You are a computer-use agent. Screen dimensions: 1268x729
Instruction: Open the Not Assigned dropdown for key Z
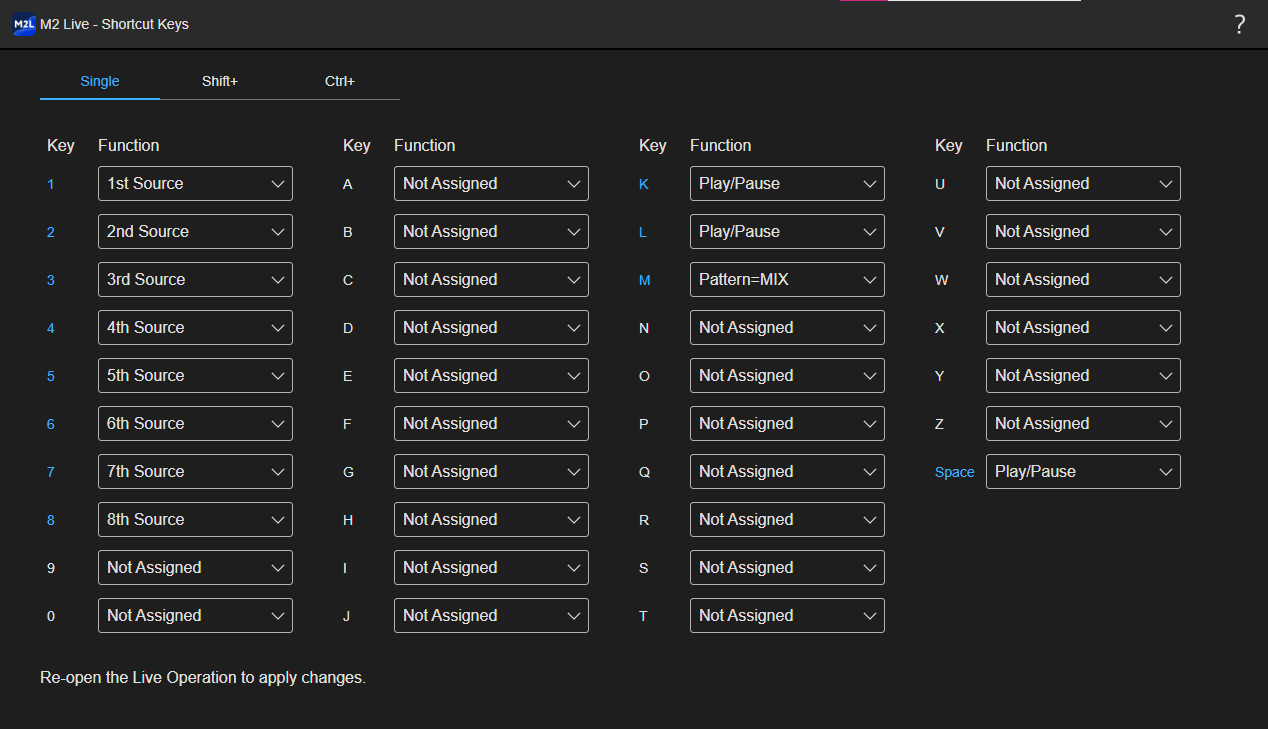[1083, 423]
